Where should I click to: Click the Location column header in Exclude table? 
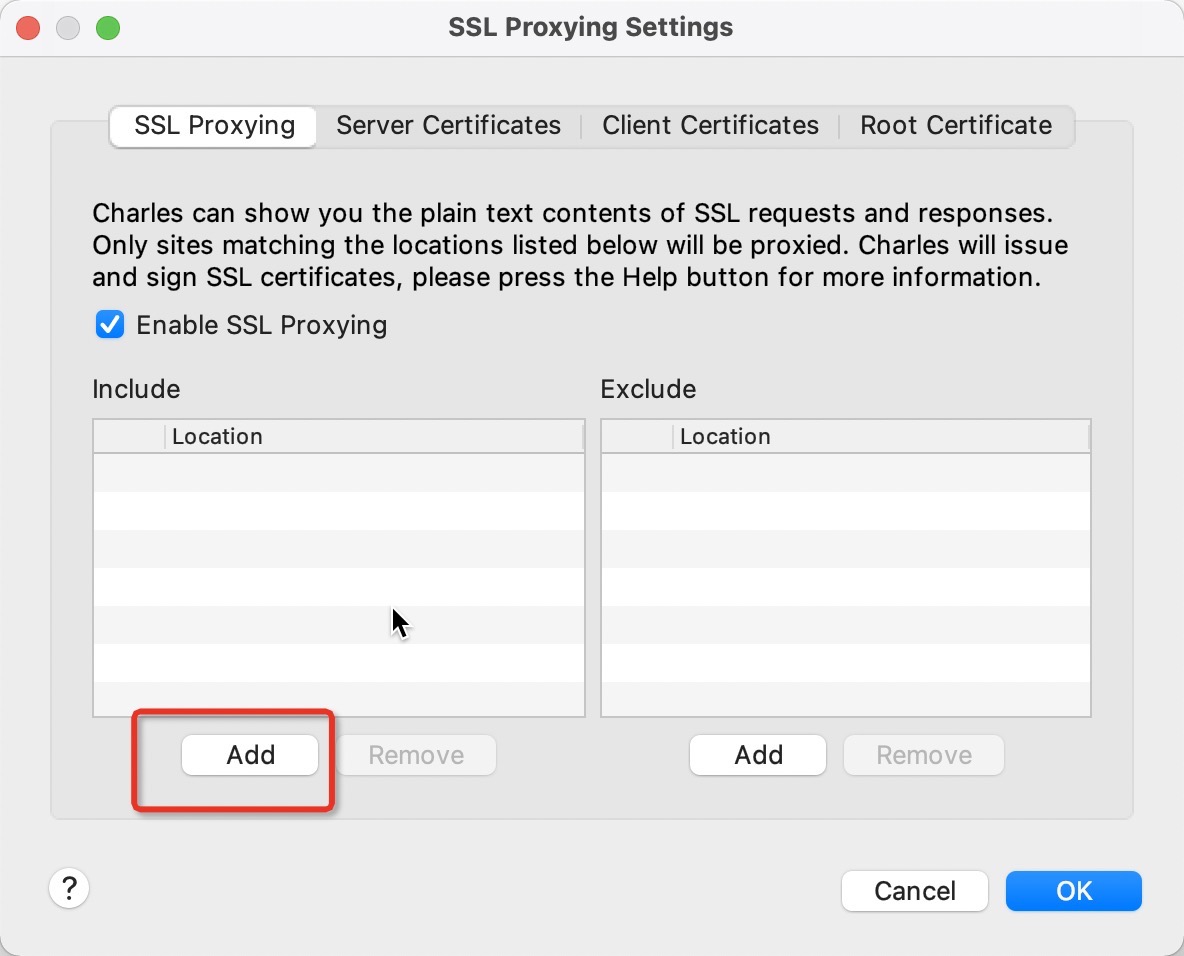pos(880,436)
